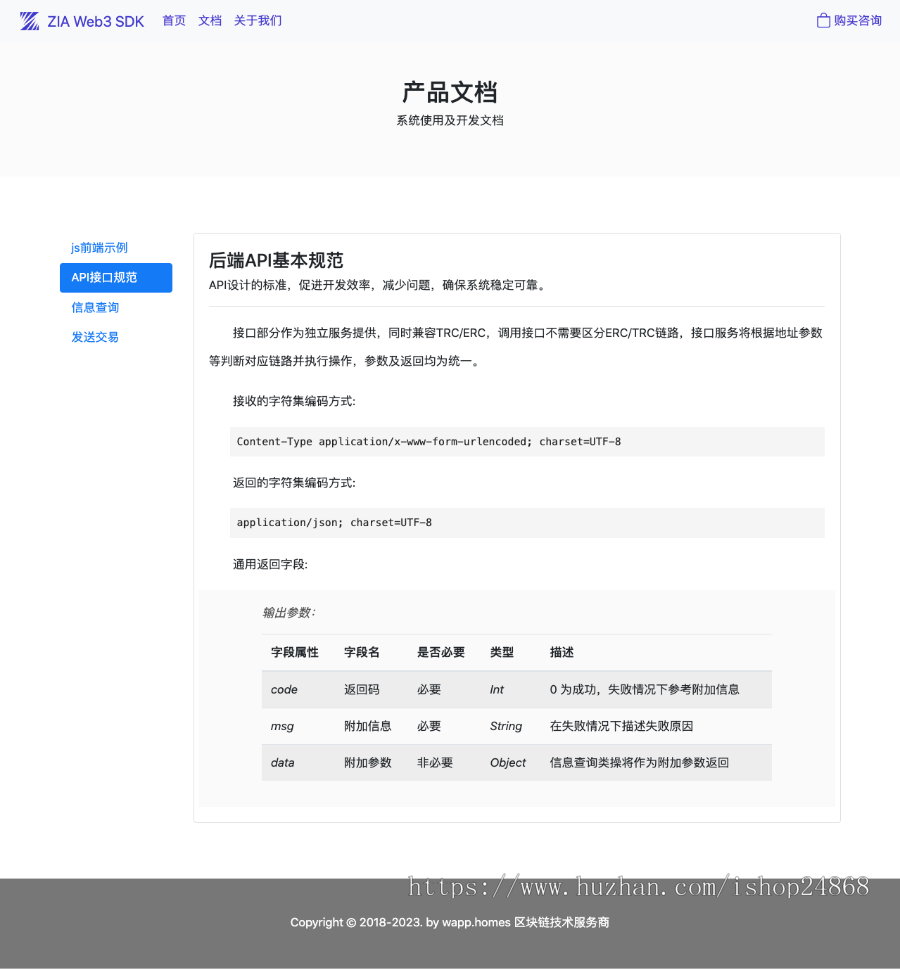The height and width of the screenshot is (970, 900).
Task: Open the 信息查询 sidebar item
Action: tap(95, 307)
